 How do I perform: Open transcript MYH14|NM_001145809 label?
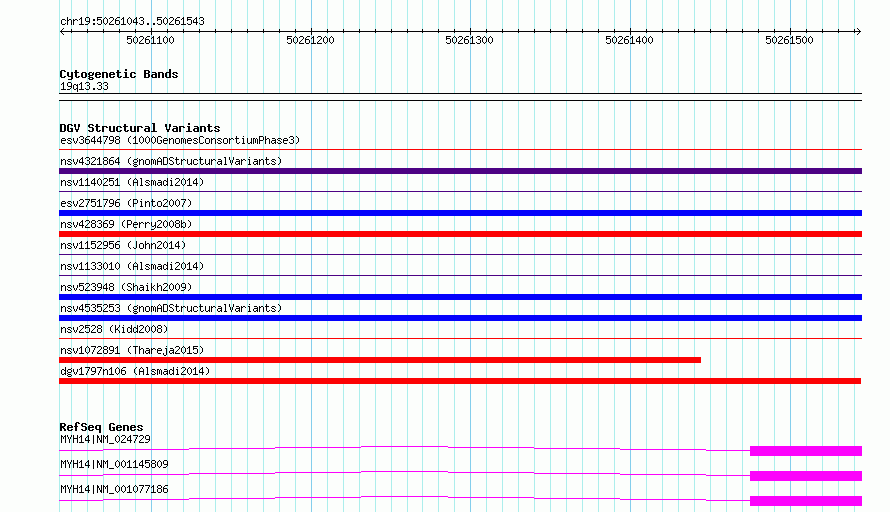point(114,464)
